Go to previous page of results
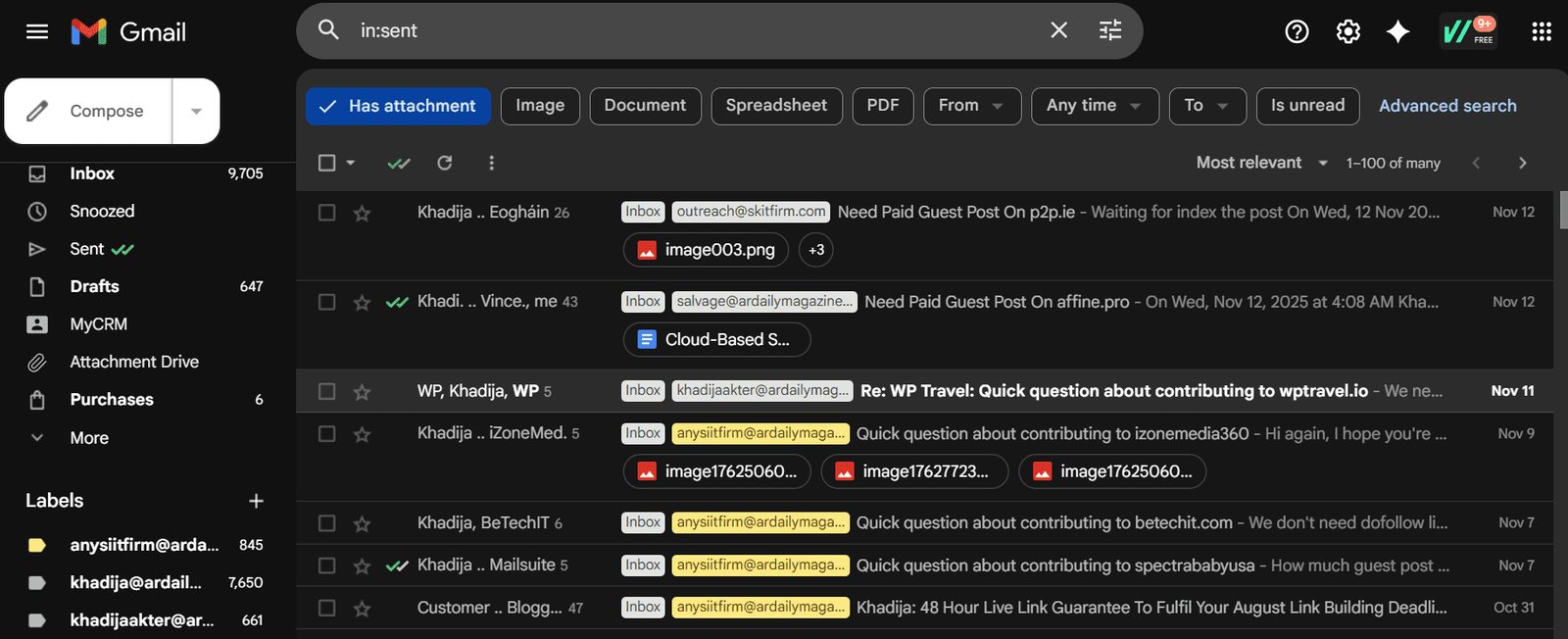The image size is (1568, 639). coord(1476,163)
